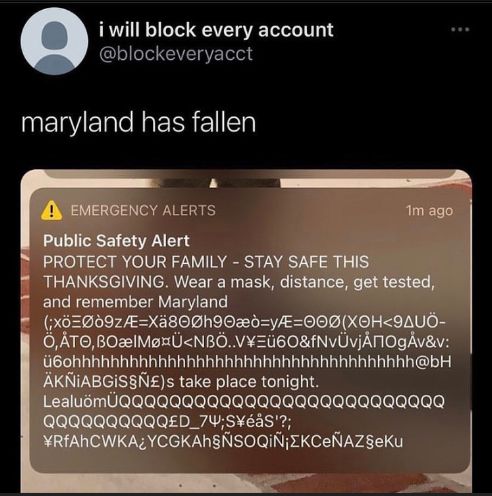
Task: Open the attached emergency alert screenshot
Action: click(x=246, y=331)
